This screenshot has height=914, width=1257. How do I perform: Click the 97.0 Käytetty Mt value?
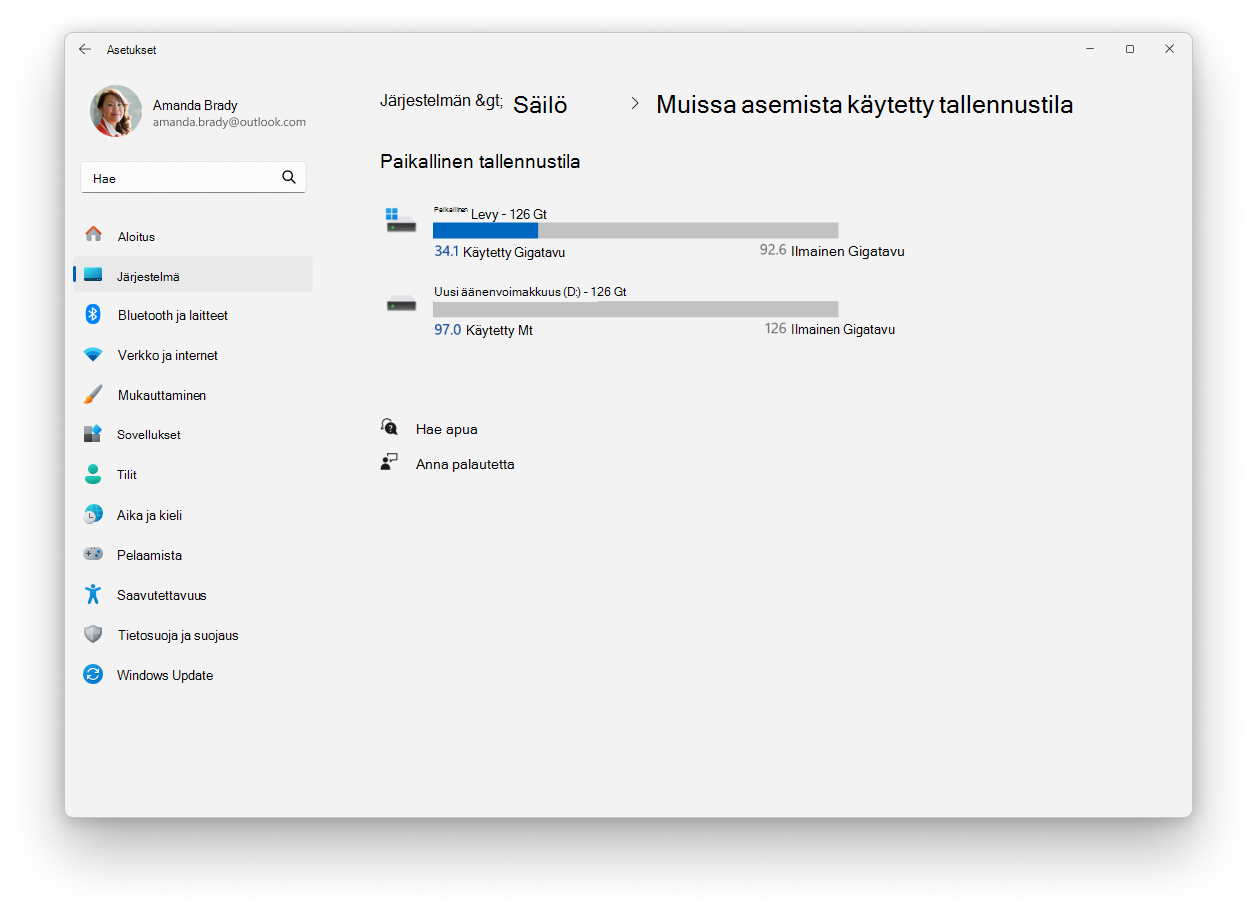(483, 329)
